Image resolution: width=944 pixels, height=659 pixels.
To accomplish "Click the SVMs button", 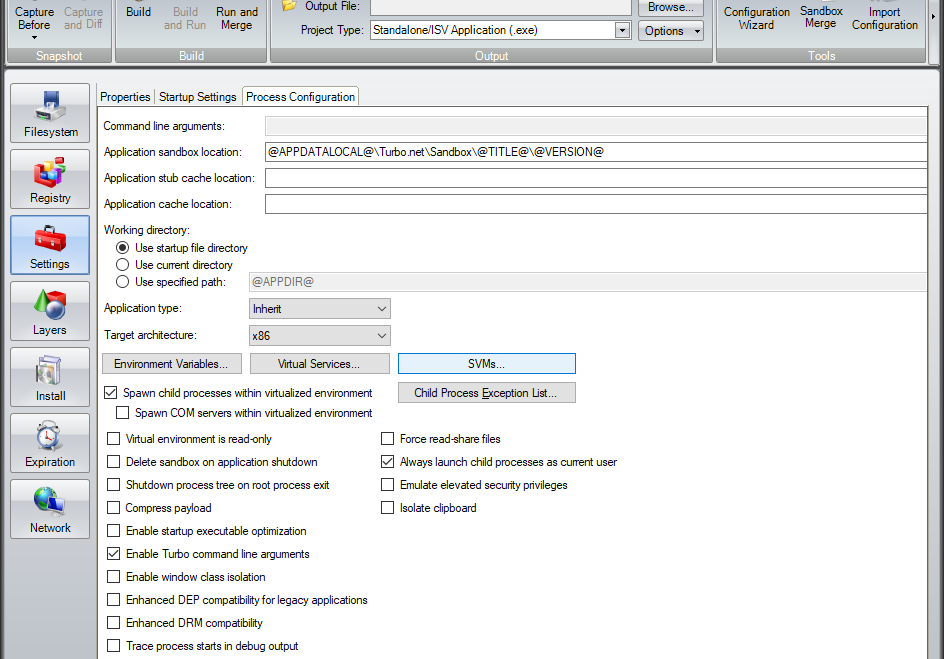I will (x=486, y=364).
